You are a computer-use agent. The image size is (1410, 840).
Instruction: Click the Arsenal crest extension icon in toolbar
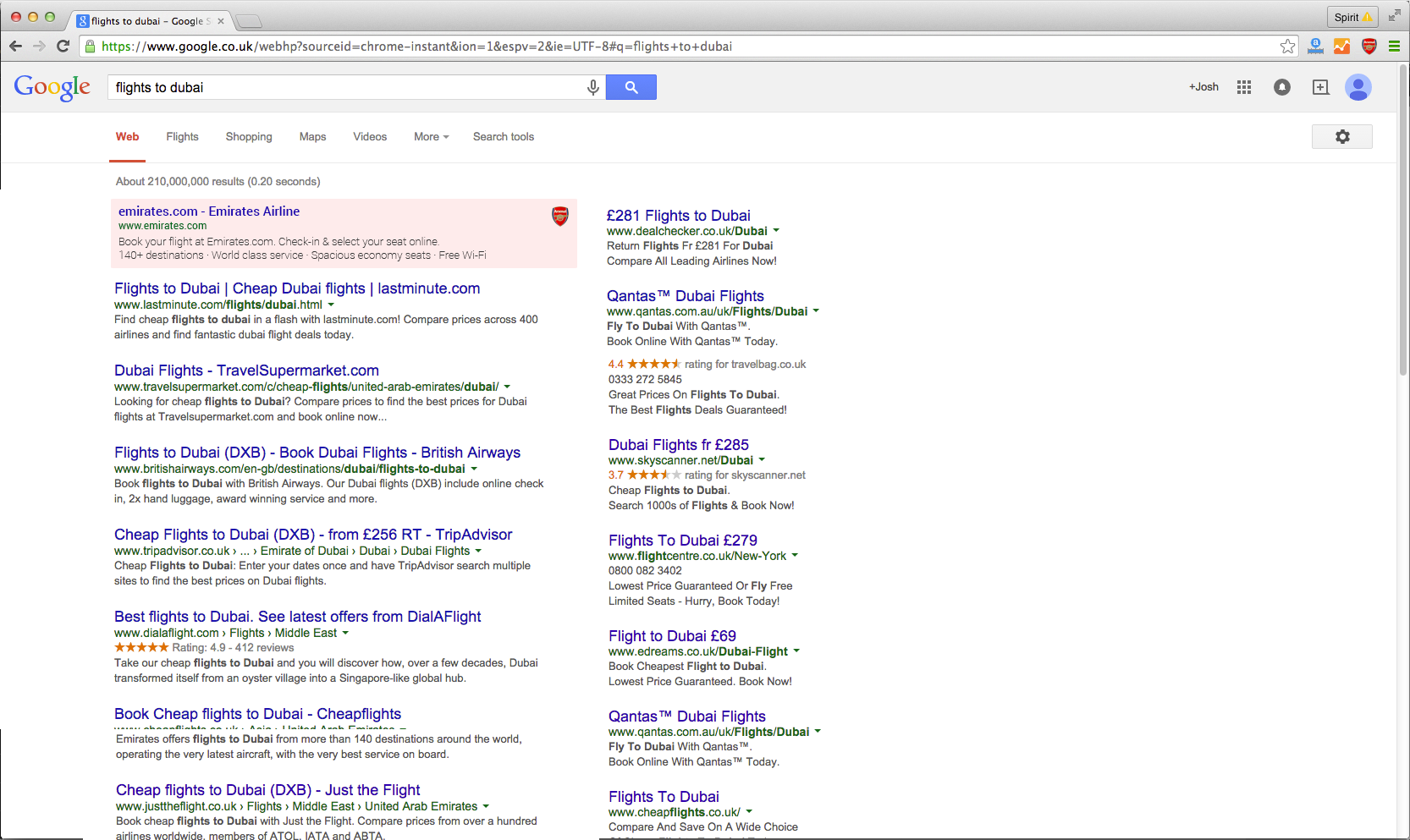(x=1369, y=47)
